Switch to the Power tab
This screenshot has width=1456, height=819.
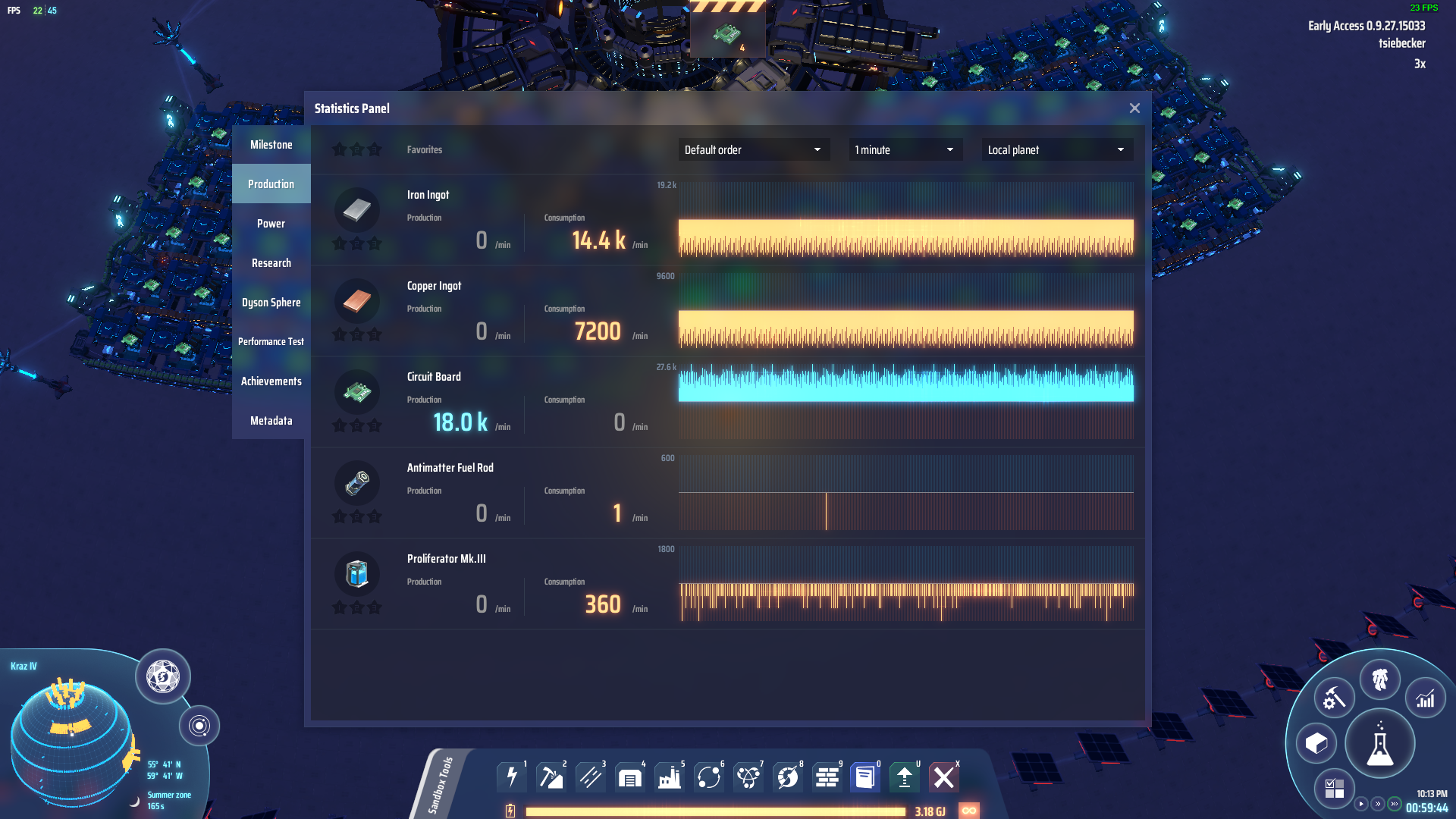point(271,223)
